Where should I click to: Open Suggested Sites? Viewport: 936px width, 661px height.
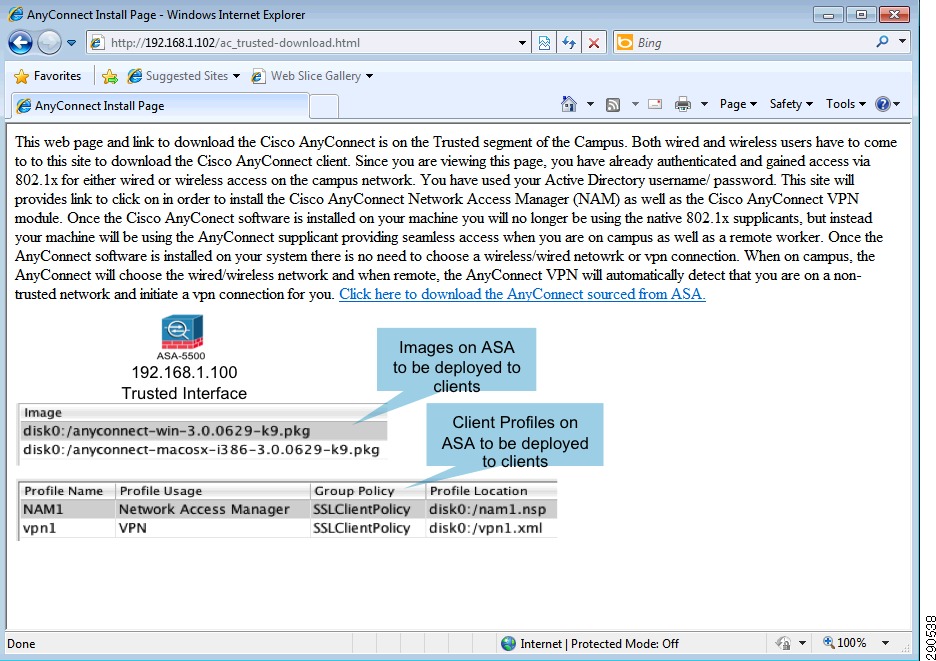click(183, 76)
